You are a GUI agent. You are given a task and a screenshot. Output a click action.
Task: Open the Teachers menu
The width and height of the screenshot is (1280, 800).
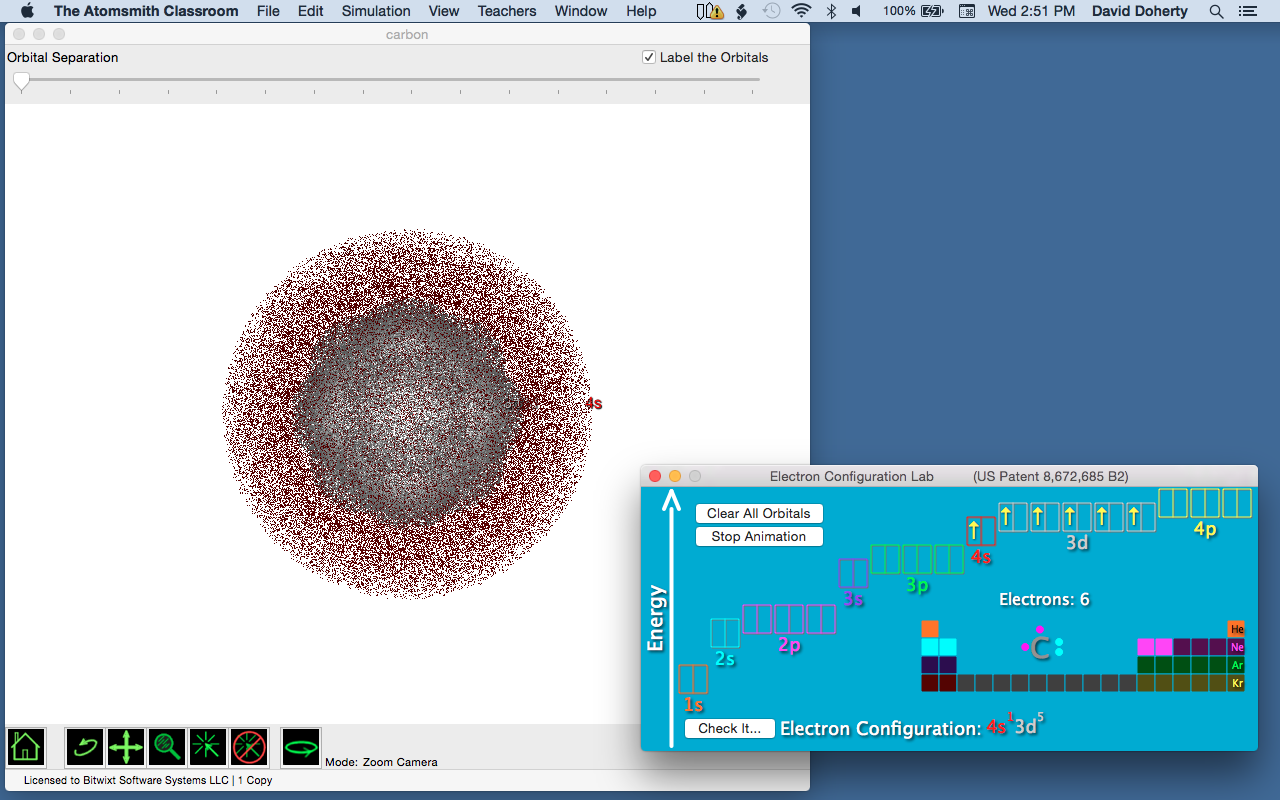point(506,11)
